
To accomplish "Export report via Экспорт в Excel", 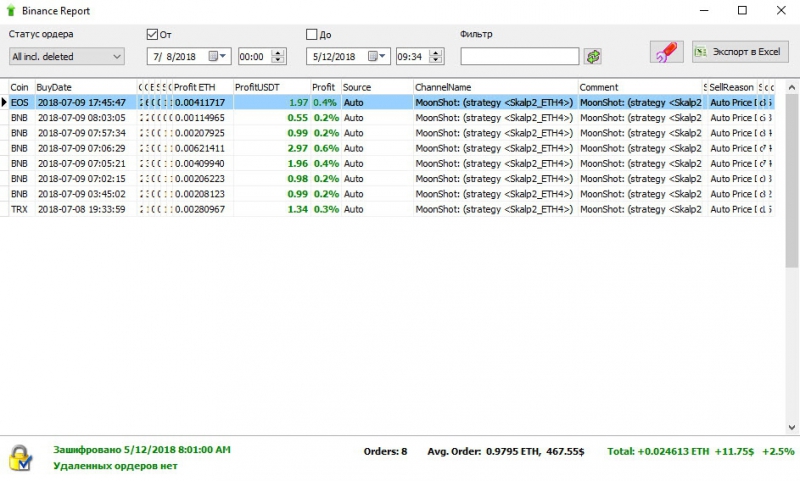I will pos(740,52).
